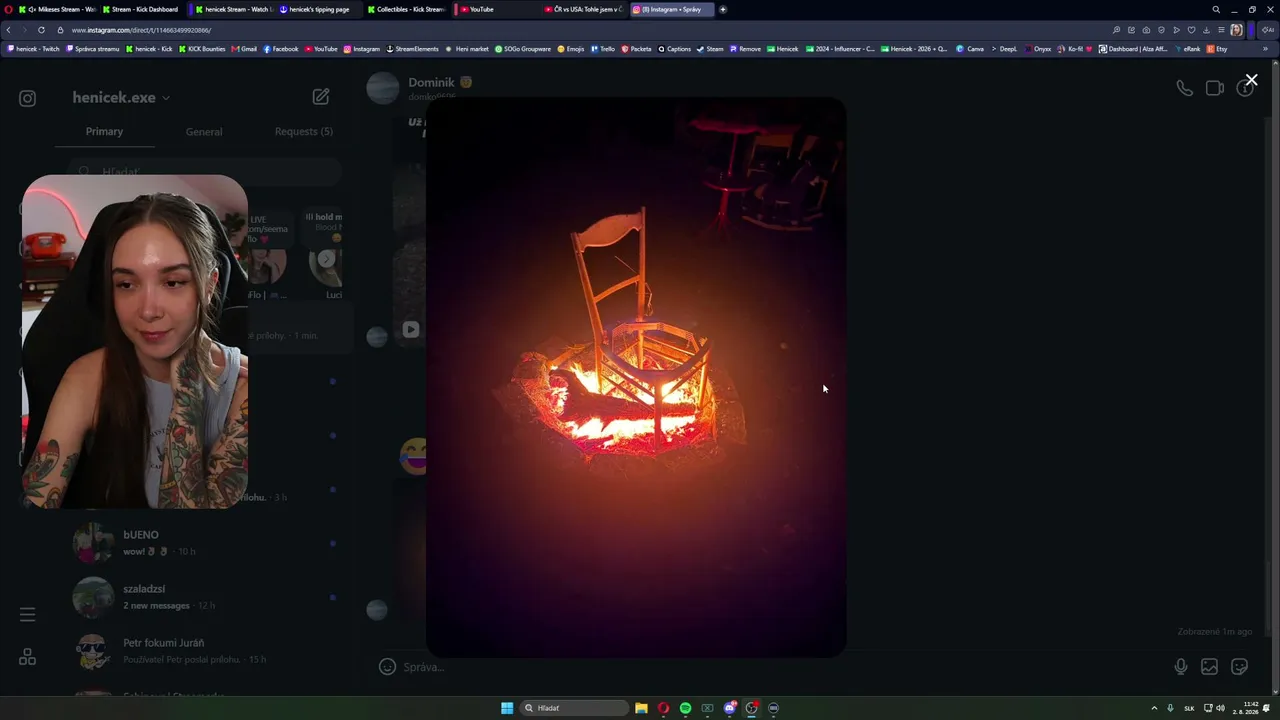The image size is (1280, 720).
Task: Compose a new Instagram message
Action: [x=321, y=97]
